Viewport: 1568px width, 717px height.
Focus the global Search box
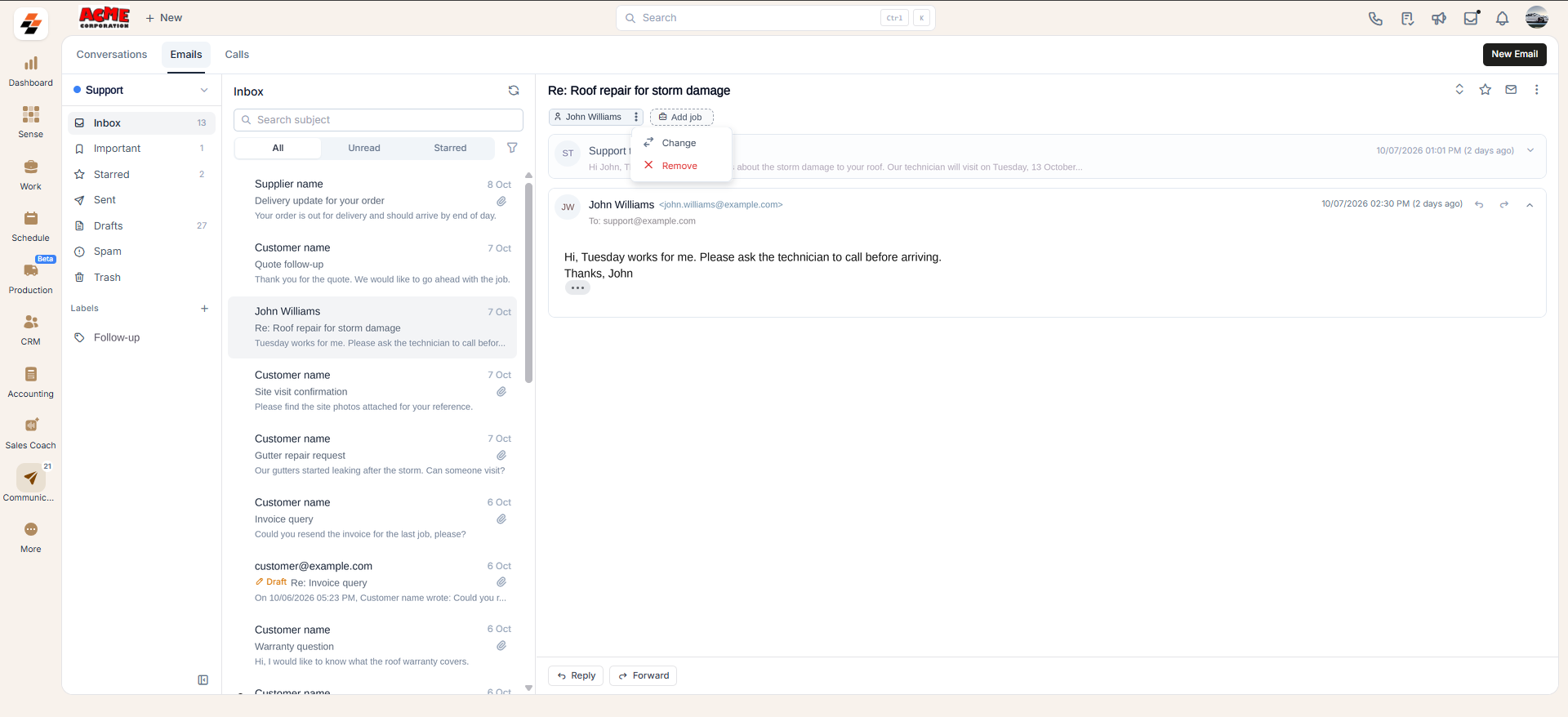pyautogui.click(x=775, y=18)
